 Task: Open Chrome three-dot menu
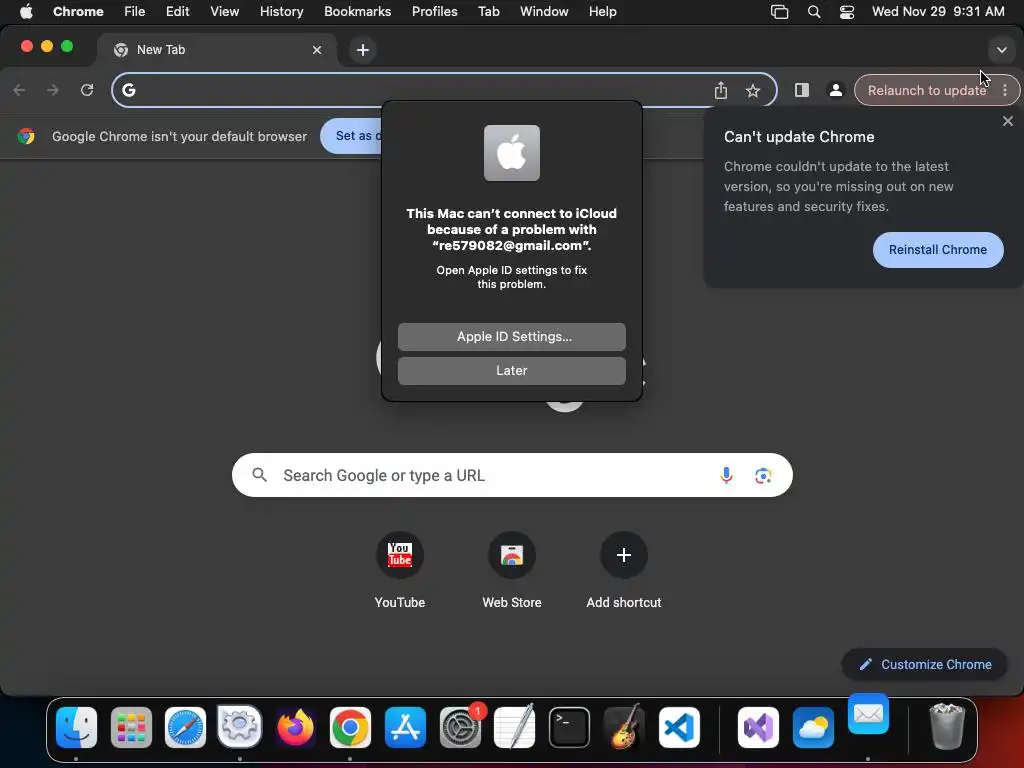[1005, 90]
